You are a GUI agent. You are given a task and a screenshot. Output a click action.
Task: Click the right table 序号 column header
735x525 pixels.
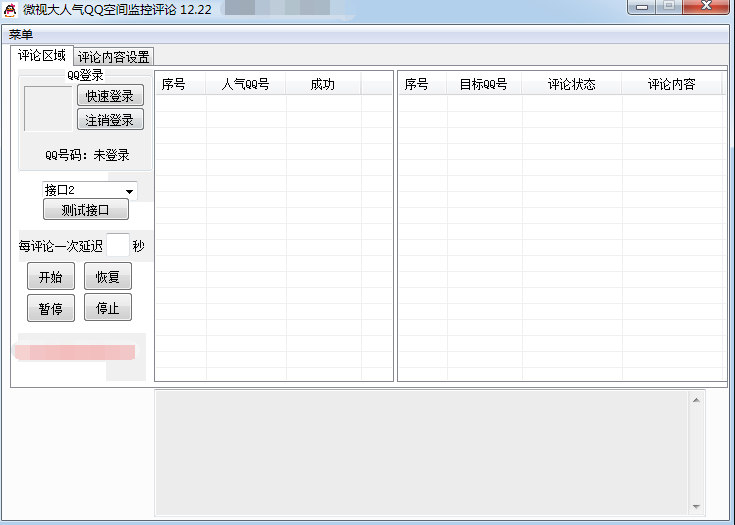(x=422, y=84)
